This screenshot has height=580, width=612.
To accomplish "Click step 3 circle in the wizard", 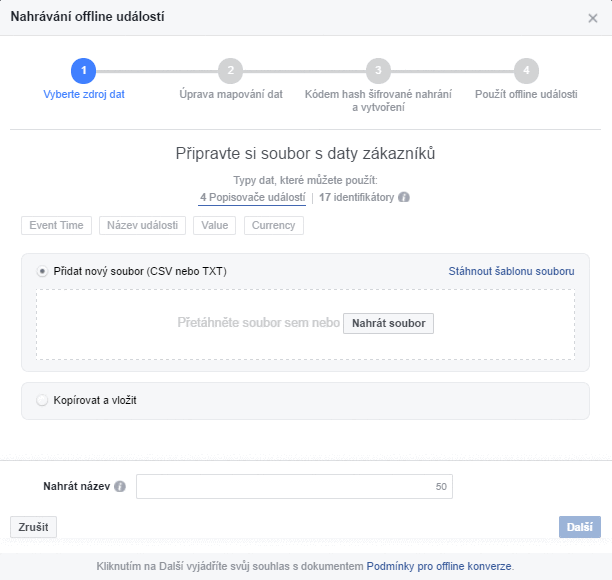I will click(x=378, y=70).
